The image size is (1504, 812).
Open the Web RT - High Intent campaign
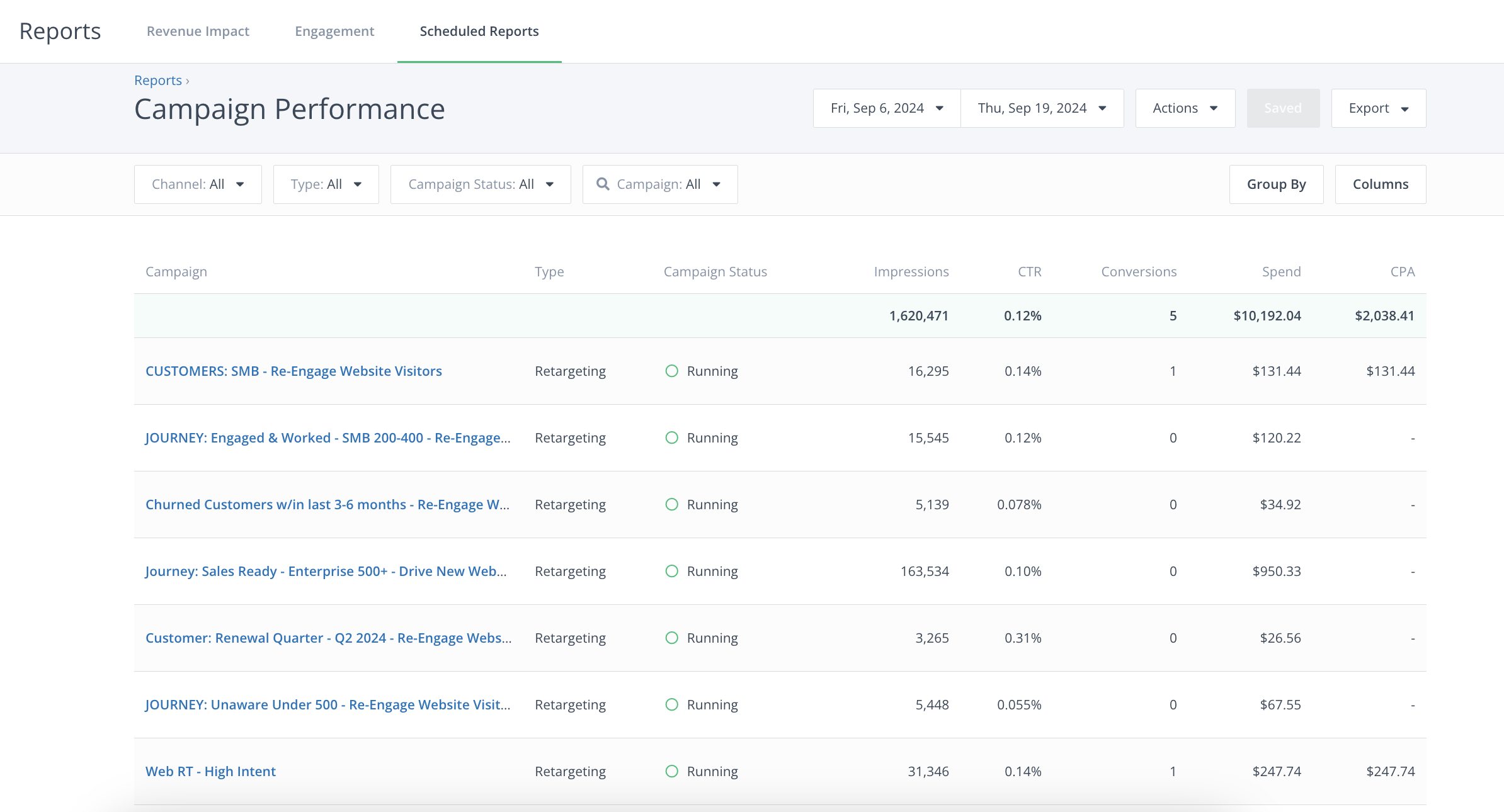point(210,771)
